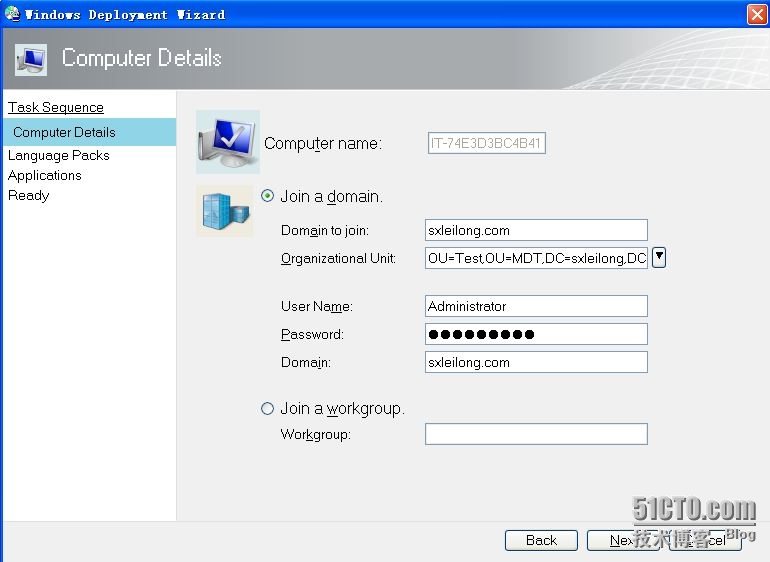The image size is (770, 562).
Task: Click the Next button
Action: pyautogui.click(x=623, y=540)
